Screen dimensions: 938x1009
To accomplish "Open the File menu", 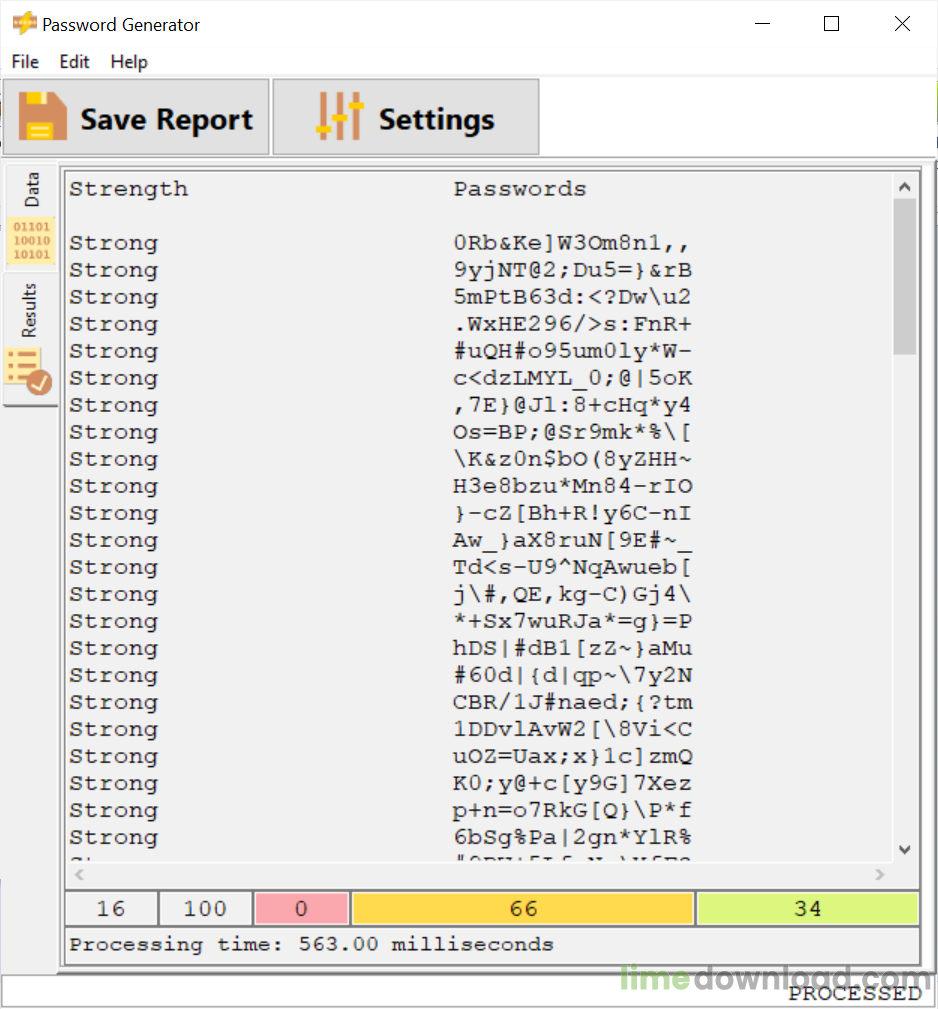I will point(24,61).
